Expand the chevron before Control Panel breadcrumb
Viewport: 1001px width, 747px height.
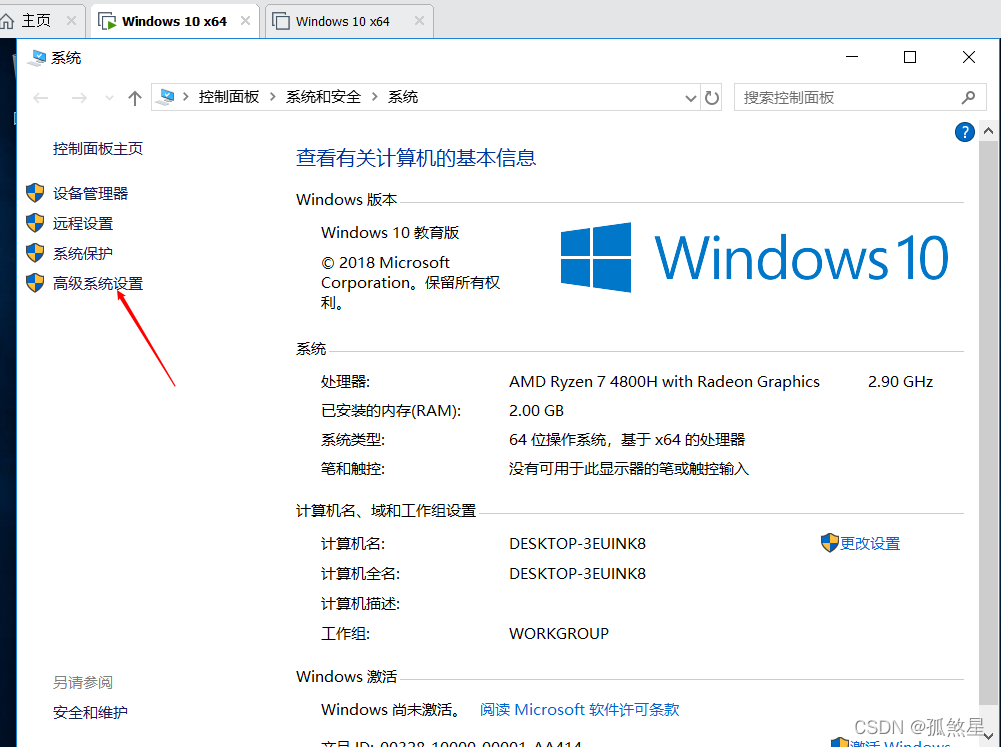click(186, 97)
